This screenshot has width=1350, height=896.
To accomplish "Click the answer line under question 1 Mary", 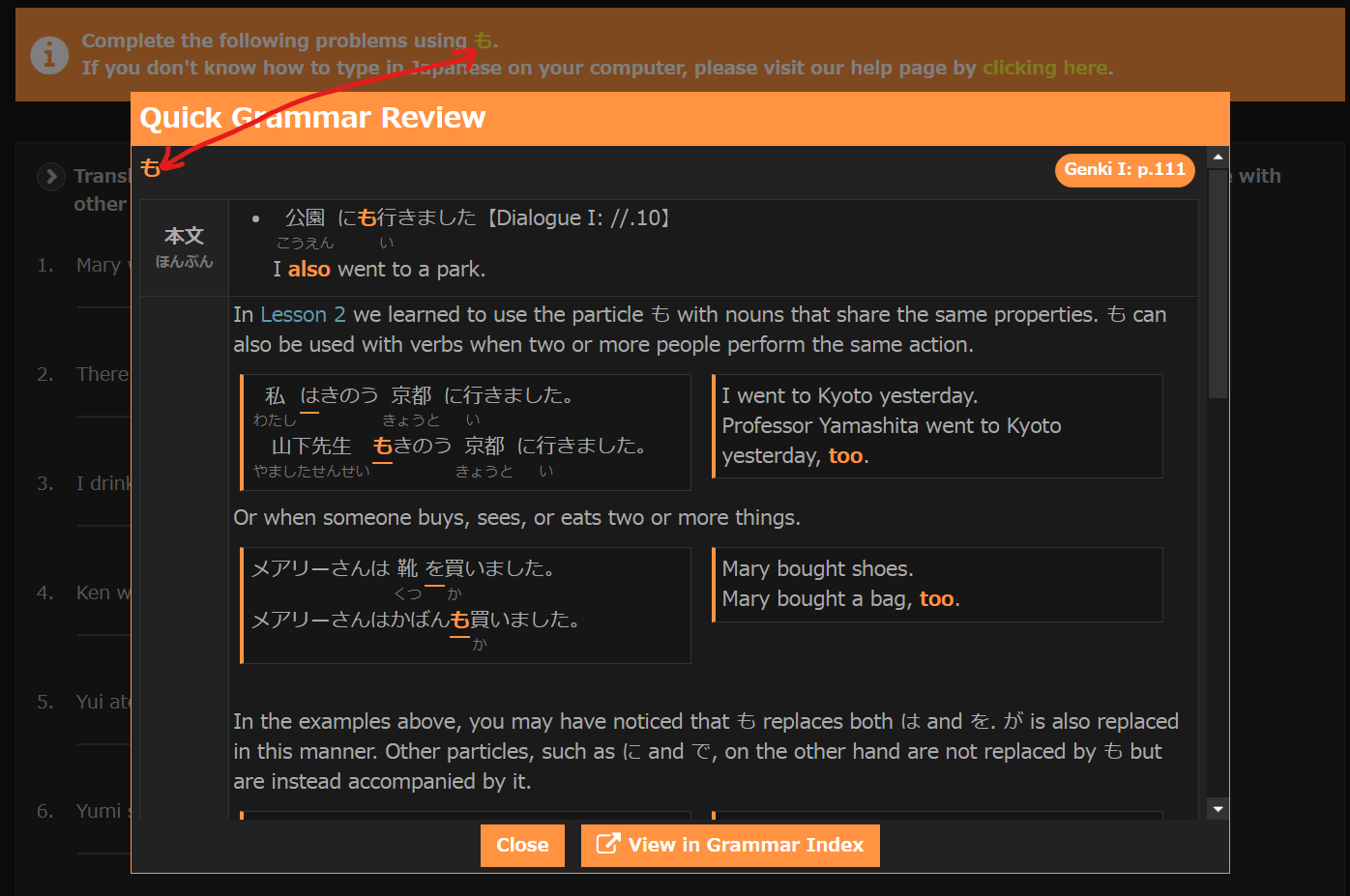I will coord(103,306).
